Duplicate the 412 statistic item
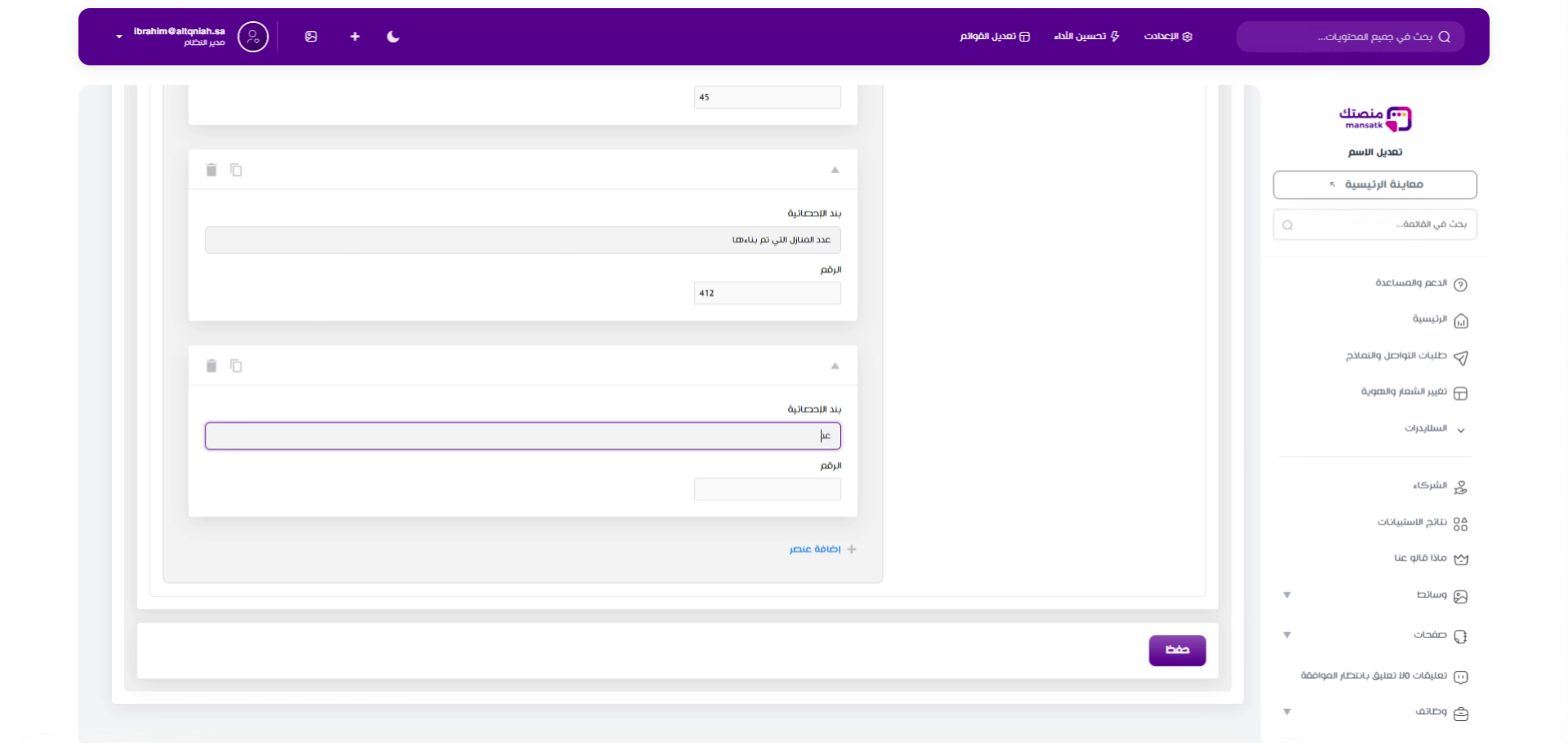 pyautogui.click(x=236, y=170)
